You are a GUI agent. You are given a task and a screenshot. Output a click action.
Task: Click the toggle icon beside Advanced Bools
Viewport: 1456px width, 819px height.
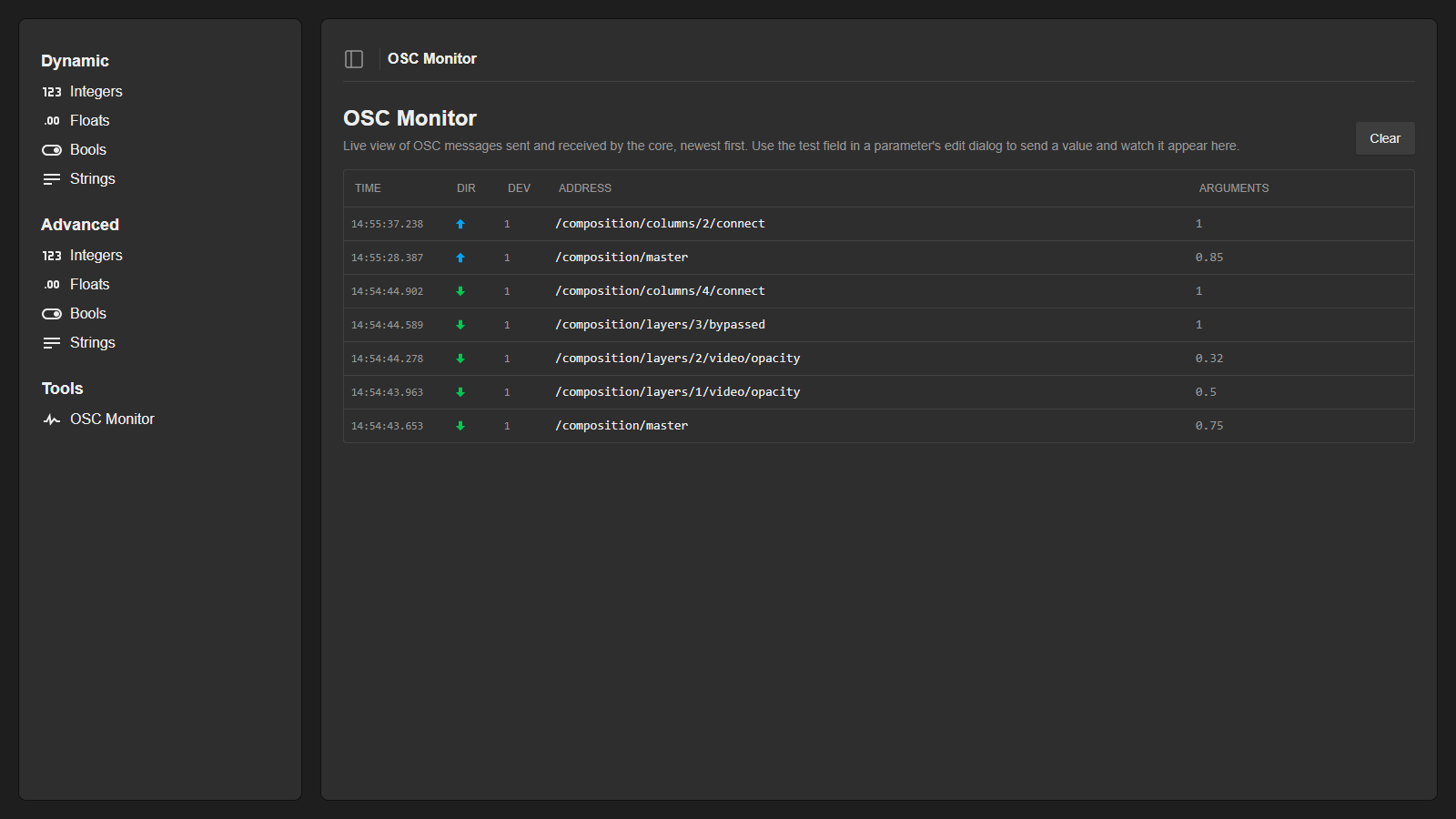click(x=52, y=314)
